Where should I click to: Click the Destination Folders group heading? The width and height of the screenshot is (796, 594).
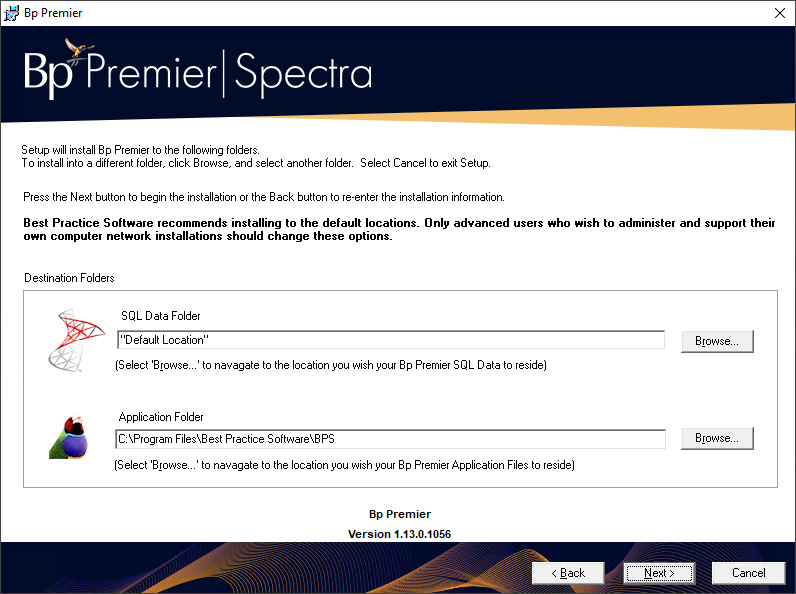pos(69,278)
